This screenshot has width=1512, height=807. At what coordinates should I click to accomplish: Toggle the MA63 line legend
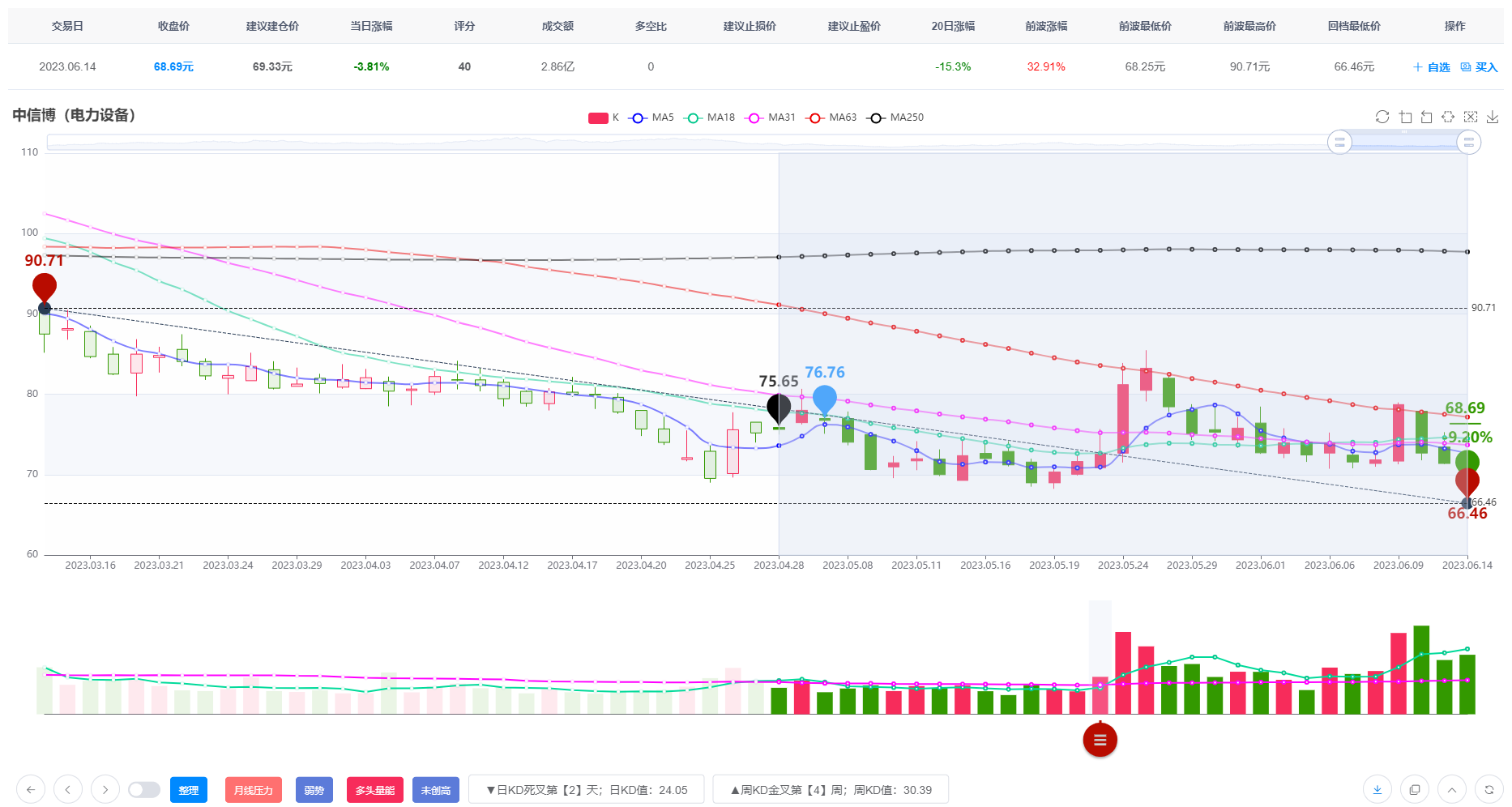point(831,117)
